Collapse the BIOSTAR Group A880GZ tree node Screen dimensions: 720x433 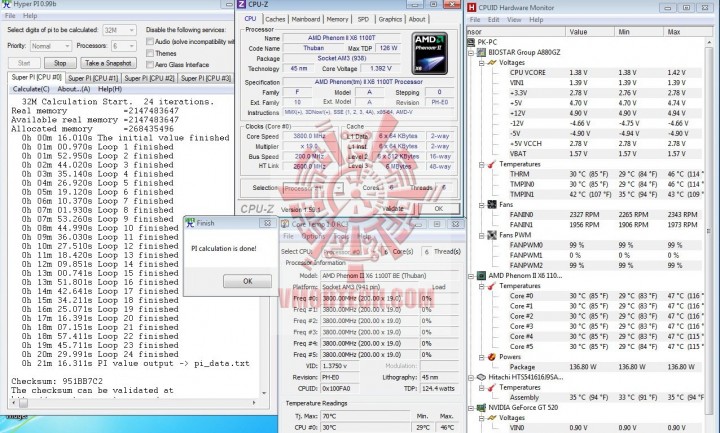pyautogui.click(x=471, y=53)
